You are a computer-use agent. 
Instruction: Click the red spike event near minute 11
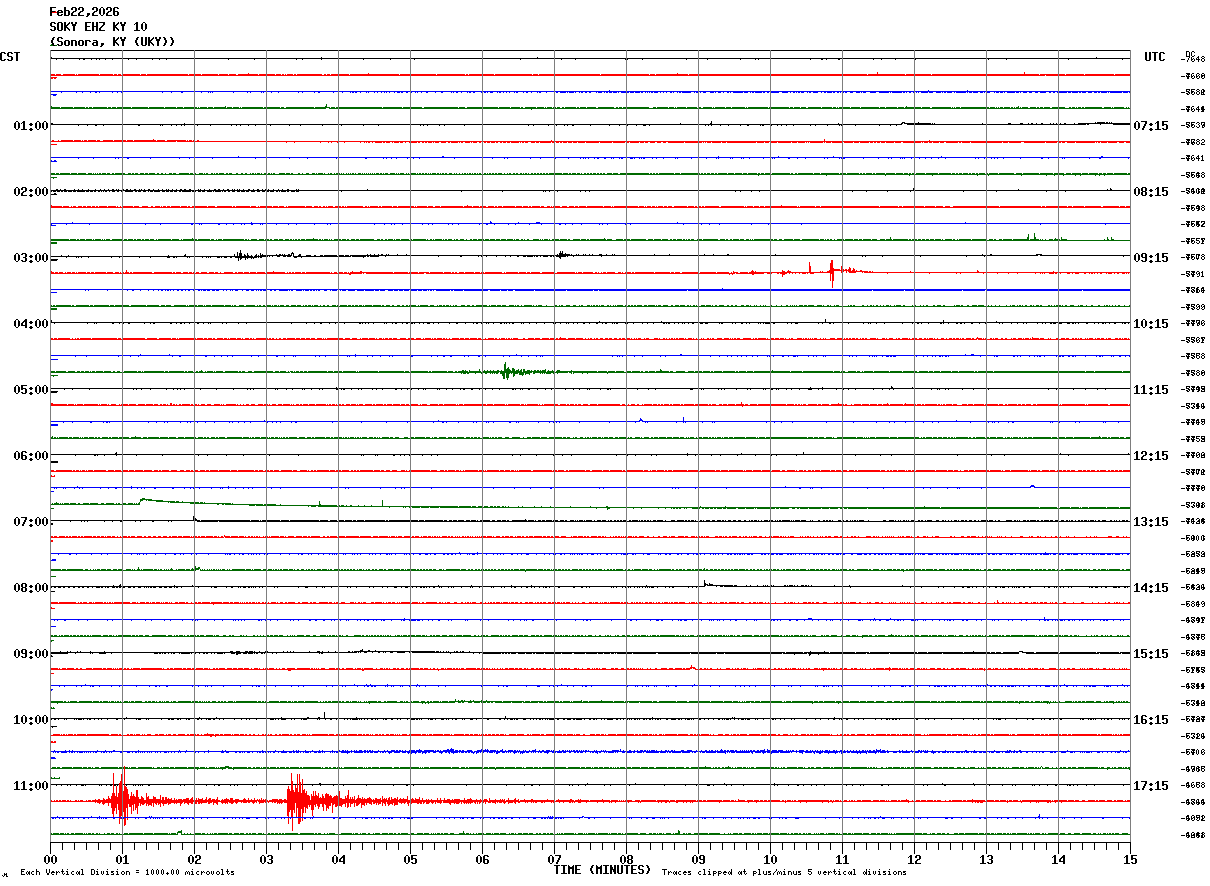coord(831,272)
